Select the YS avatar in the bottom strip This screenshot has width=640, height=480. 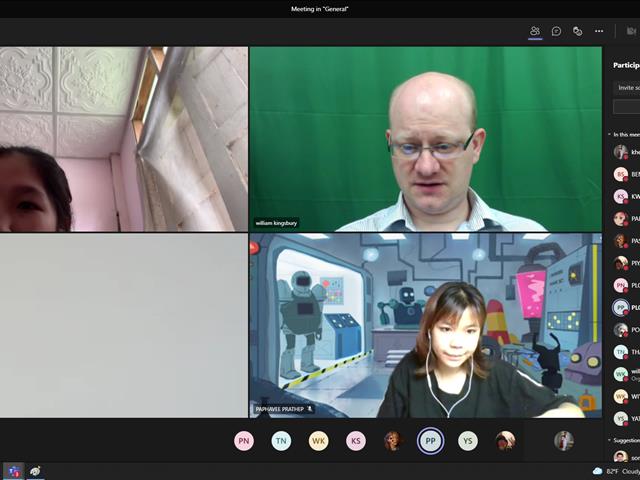click(x=468, y=441)
